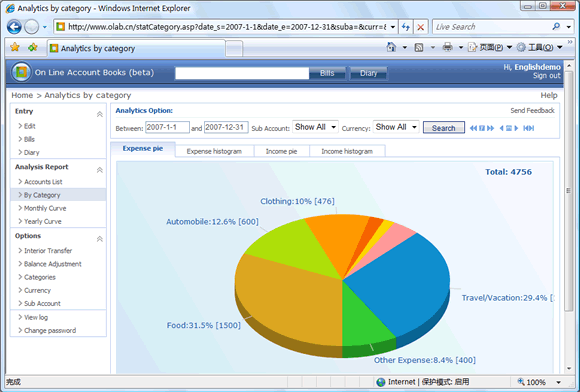Image resolution: width=580 pixels, height=392 pixels.
Task: Click the IE back navigation arrow
Action: [14, 27]
